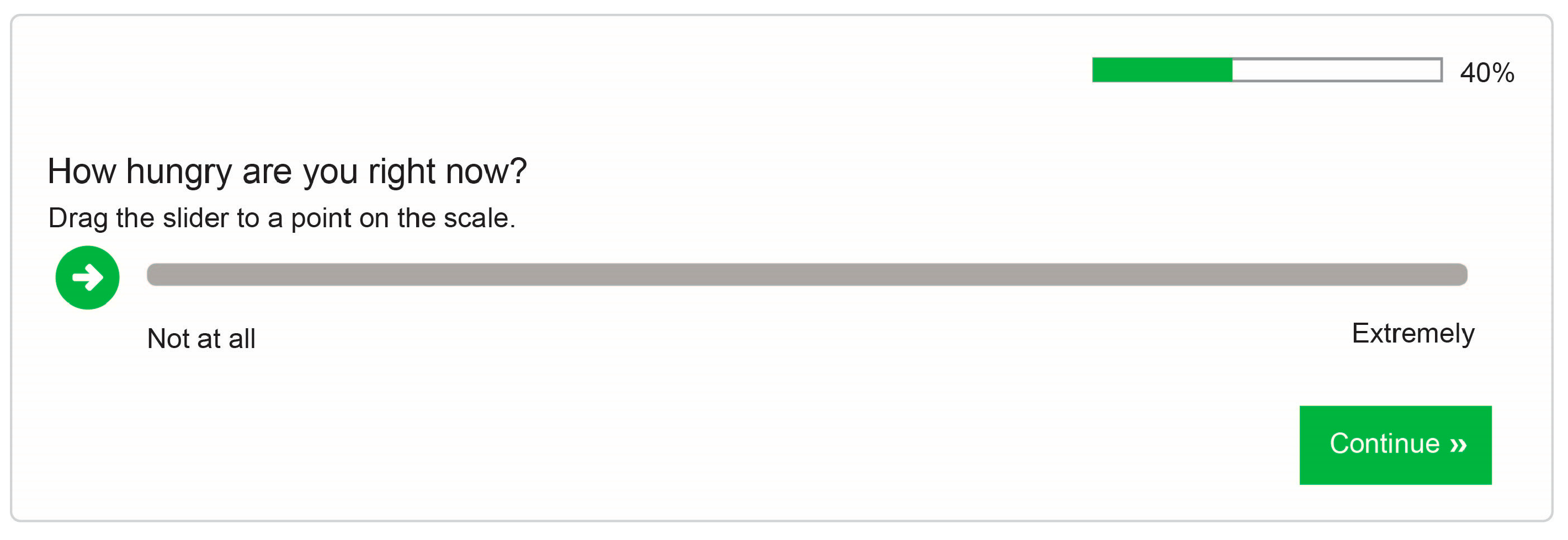Click the green filled part of the progress bar
Image resolution: width=1568 pixels, height=540 pixels.
pyautogui.click(x=1161, y=70)
